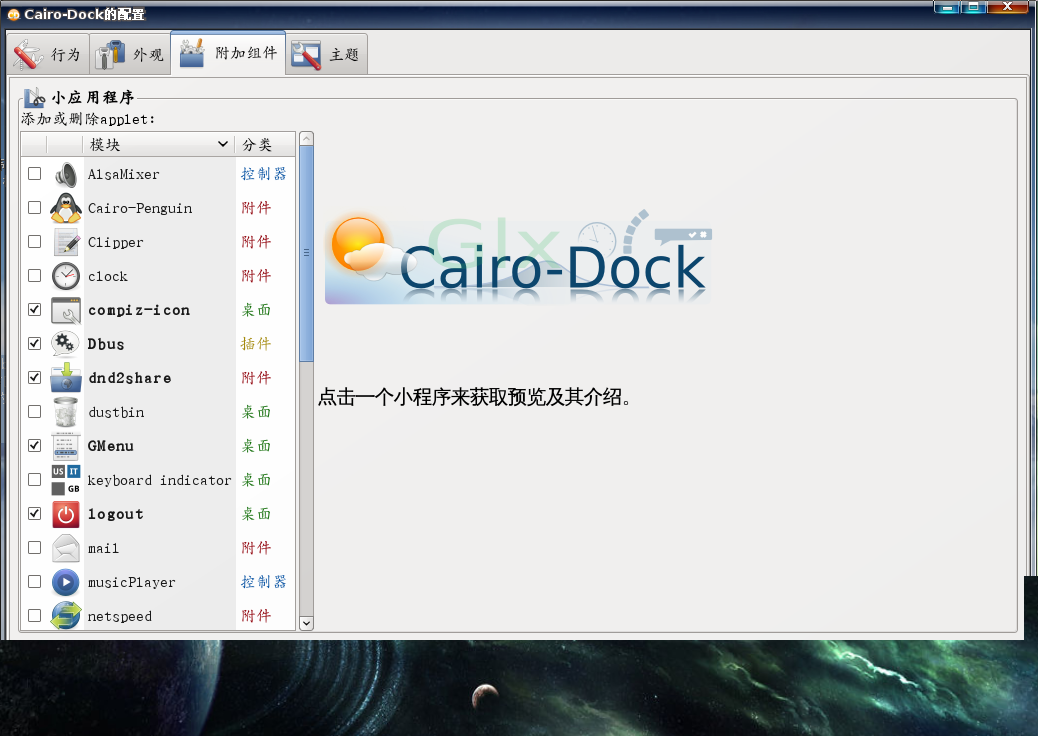Enable the clock checkbox
The height and width of the screenshot is (736, 1038).
point(34,276)
